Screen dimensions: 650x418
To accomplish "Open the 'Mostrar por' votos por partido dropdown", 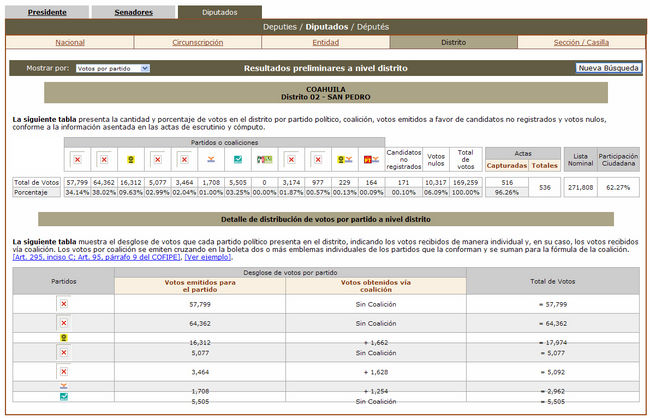I will pyautogui.click(x=112, y=68).
